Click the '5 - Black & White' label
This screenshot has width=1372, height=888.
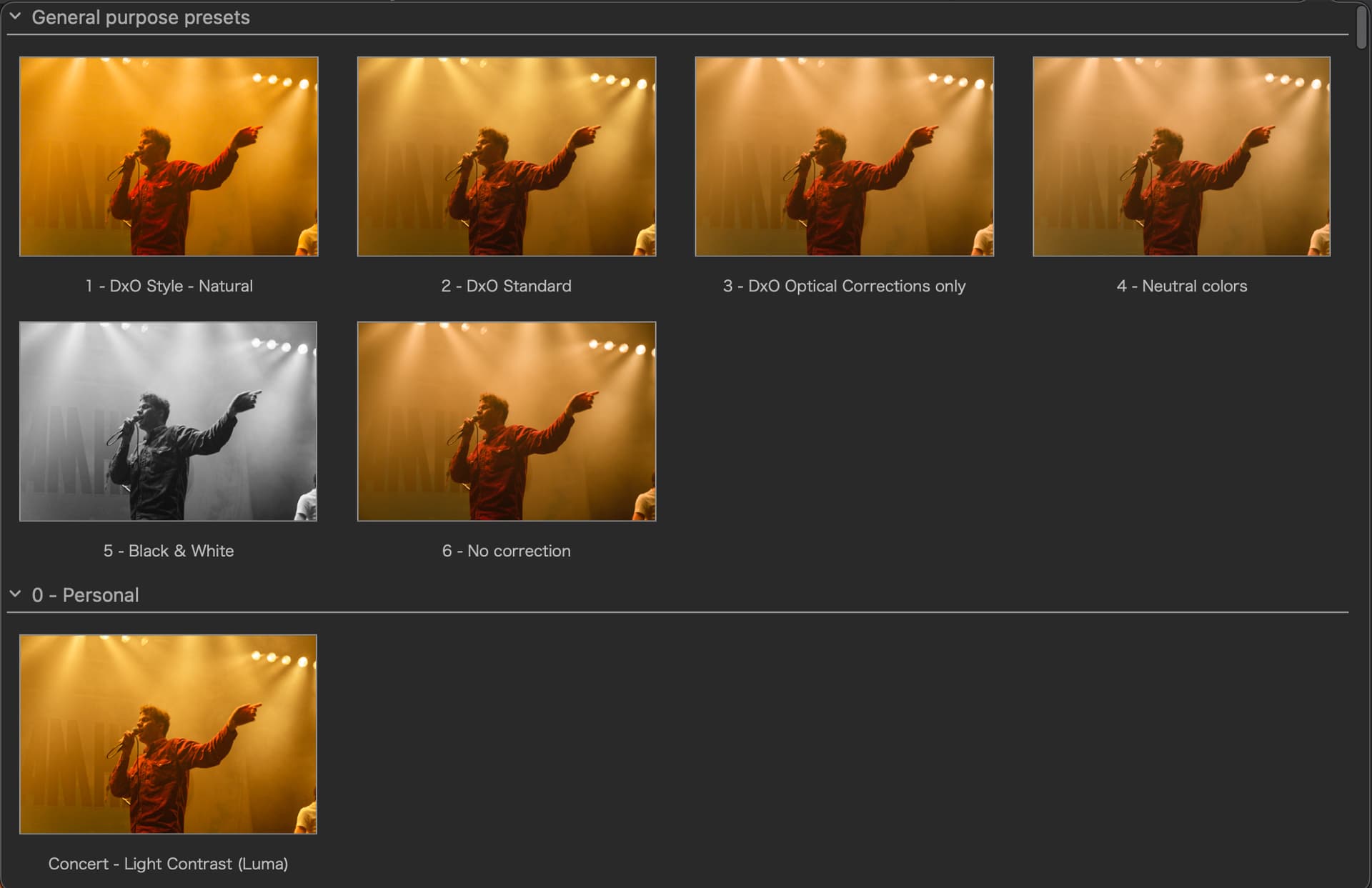tap(169, 551)
